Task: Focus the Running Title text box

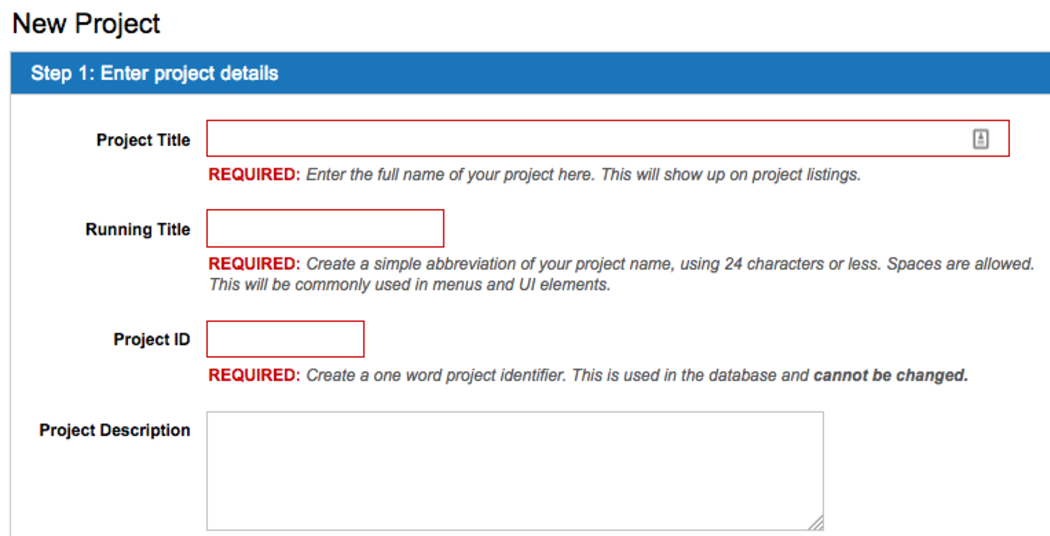Action: [x=325, y=228]
